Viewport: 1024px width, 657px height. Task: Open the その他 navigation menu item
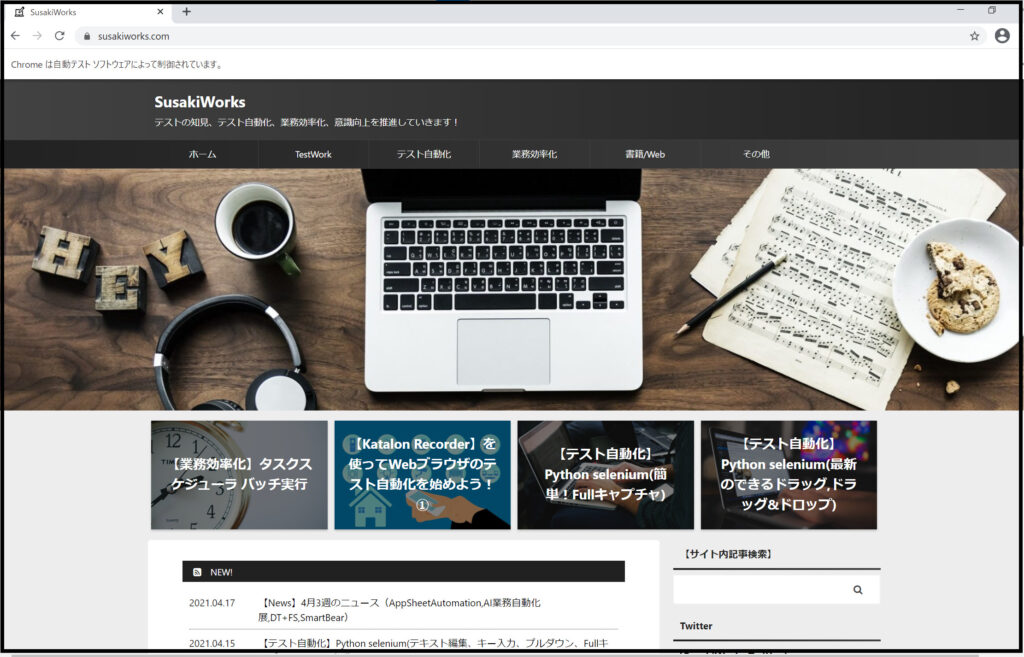[x=756, y=154]
